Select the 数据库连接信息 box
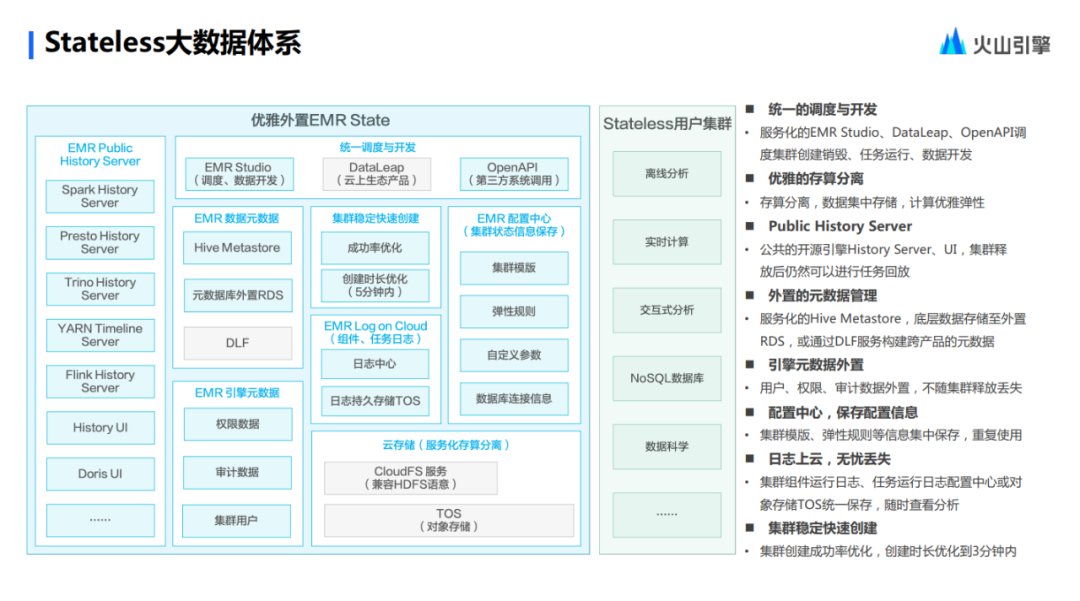Screen dimensions: 1080x601 click(x=514, y=399)
